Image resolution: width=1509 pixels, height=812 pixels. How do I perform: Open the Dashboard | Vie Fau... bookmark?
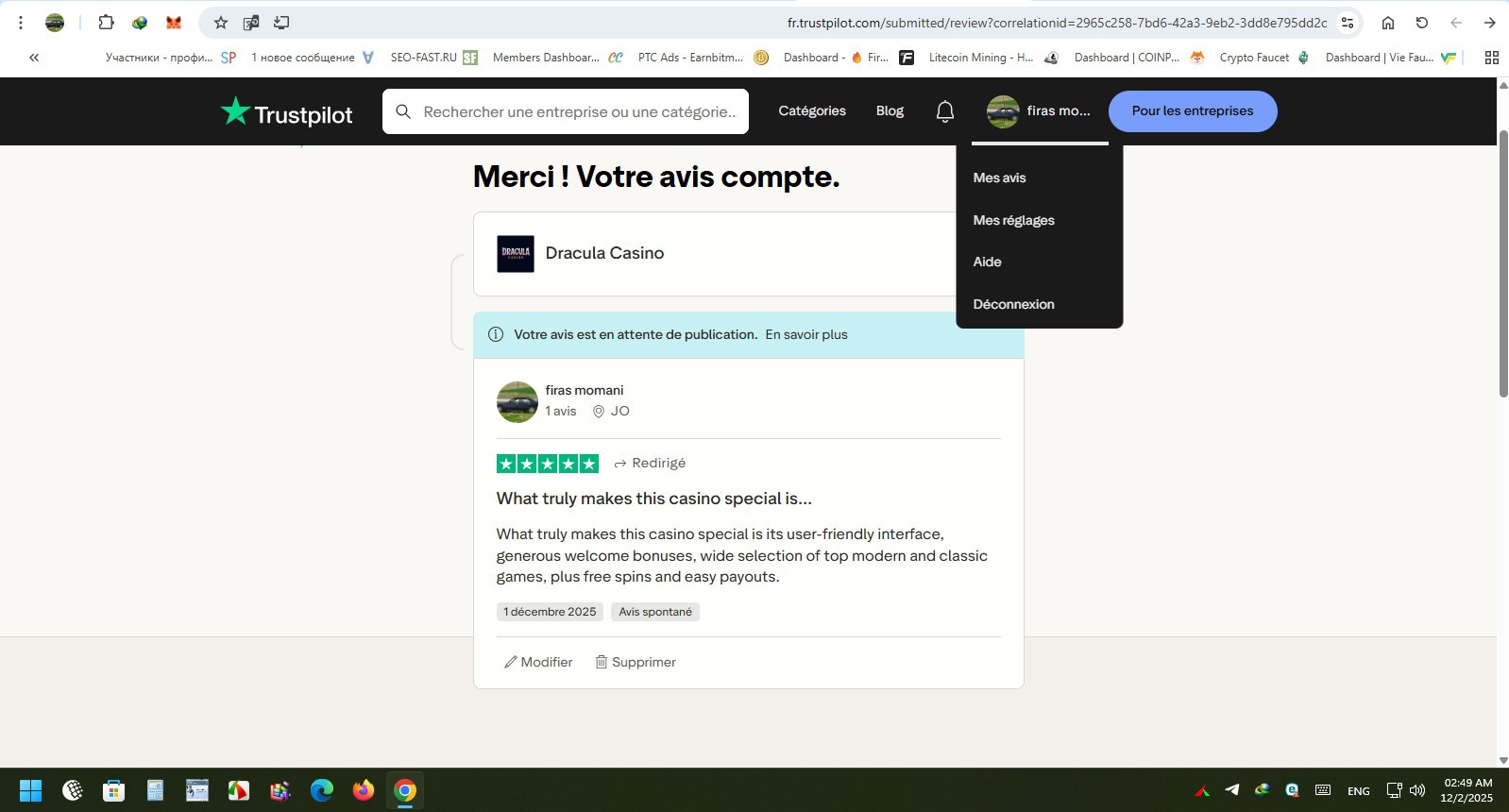click(1391, 58)
